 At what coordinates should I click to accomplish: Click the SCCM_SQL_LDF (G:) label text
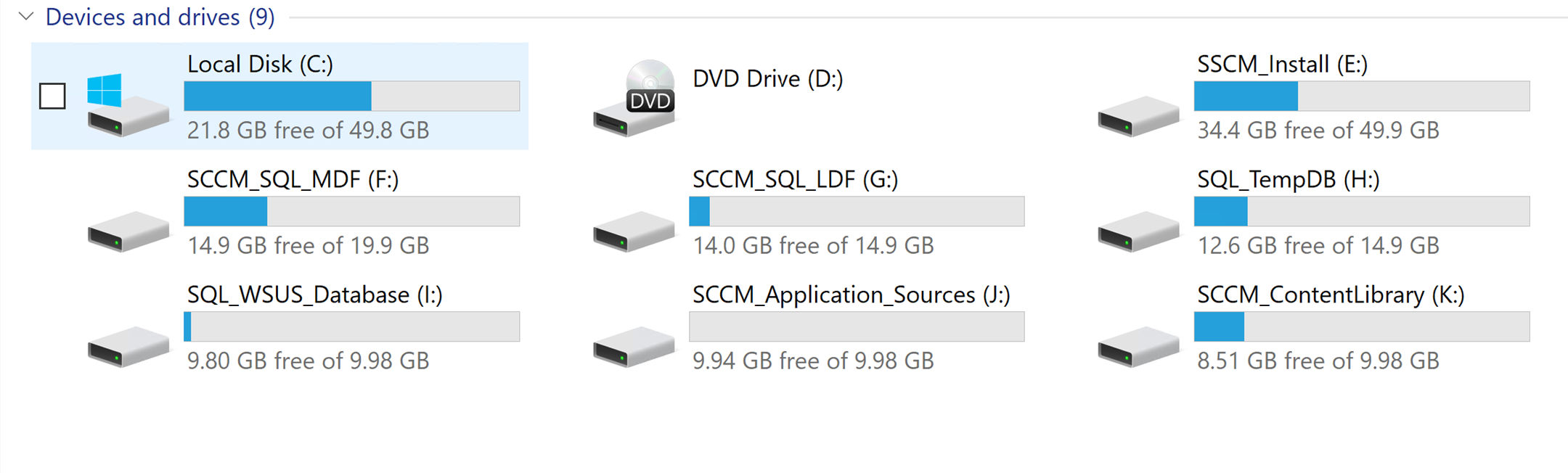pos(795,179)
